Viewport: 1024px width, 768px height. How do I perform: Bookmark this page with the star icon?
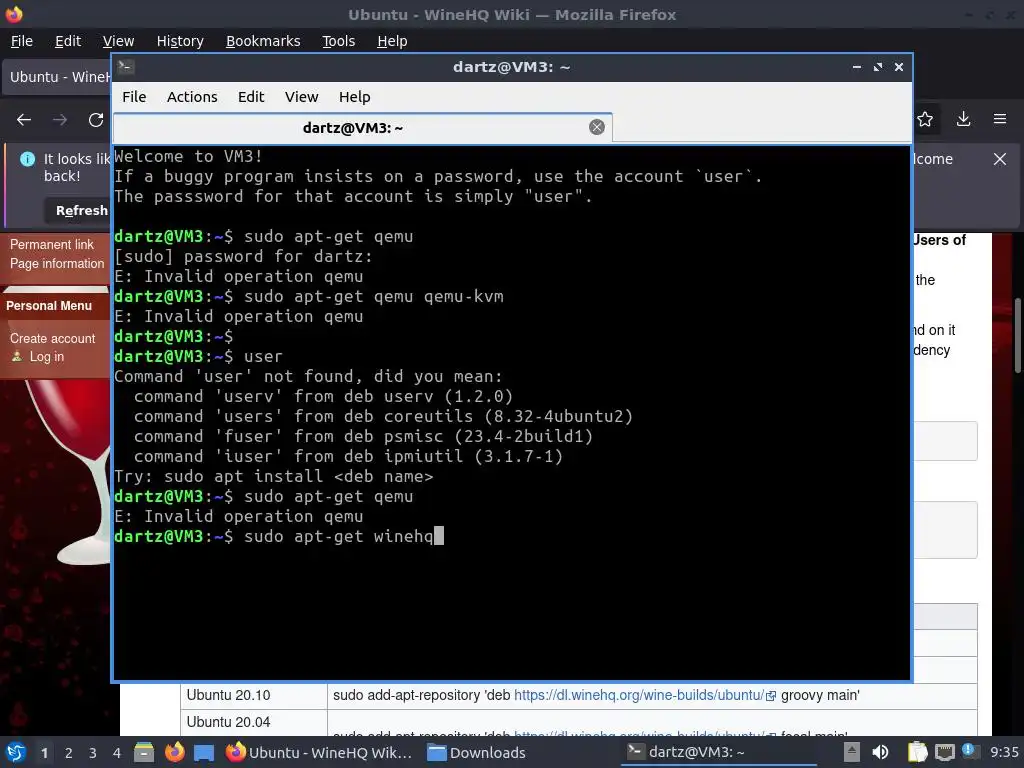tap(925, 119)
